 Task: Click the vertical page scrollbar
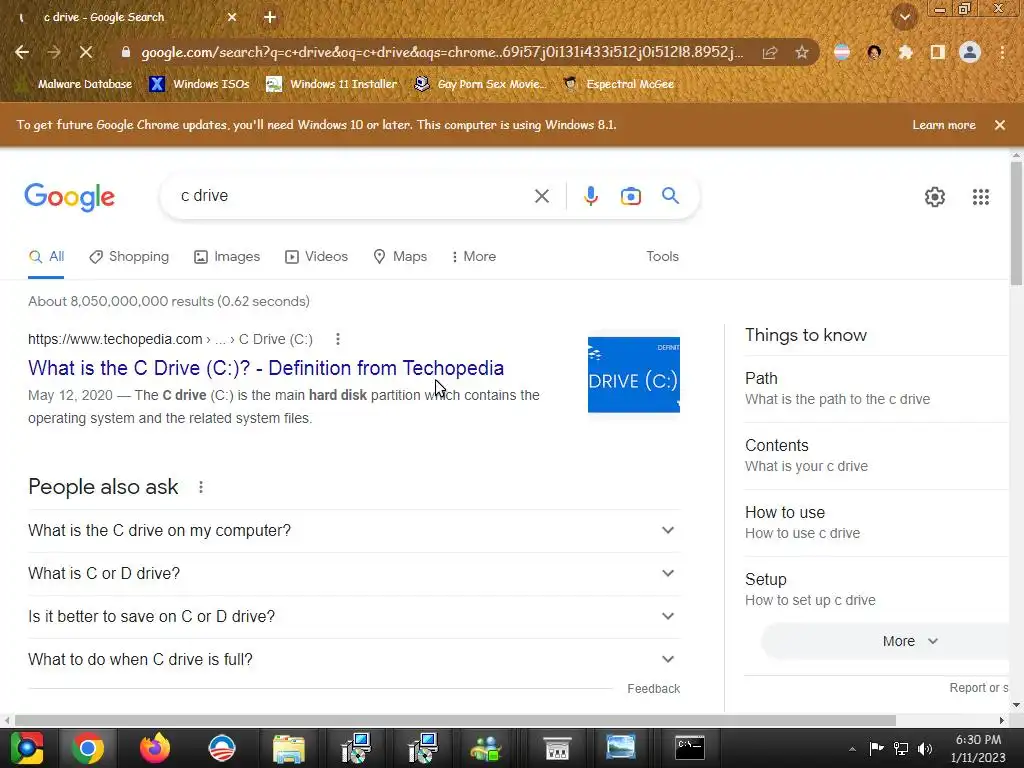[1016, 223]
